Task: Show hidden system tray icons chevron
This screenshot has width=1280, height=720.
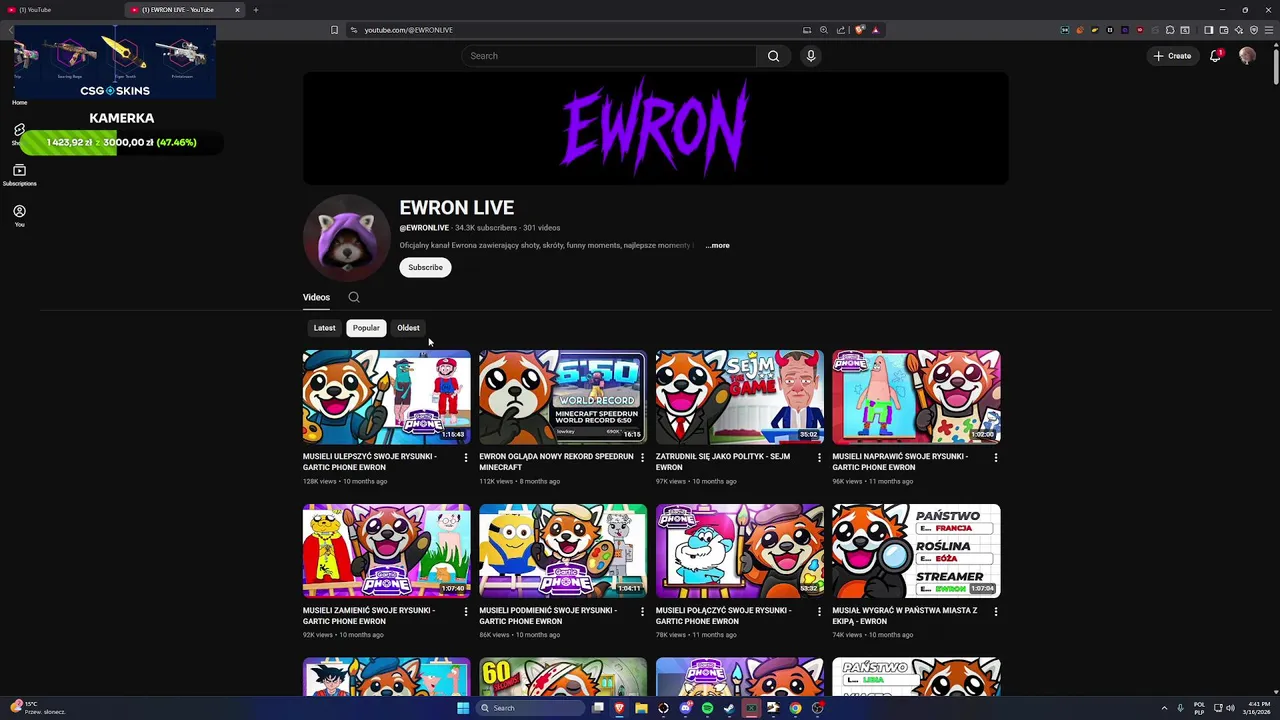Action: [1164, 708]
